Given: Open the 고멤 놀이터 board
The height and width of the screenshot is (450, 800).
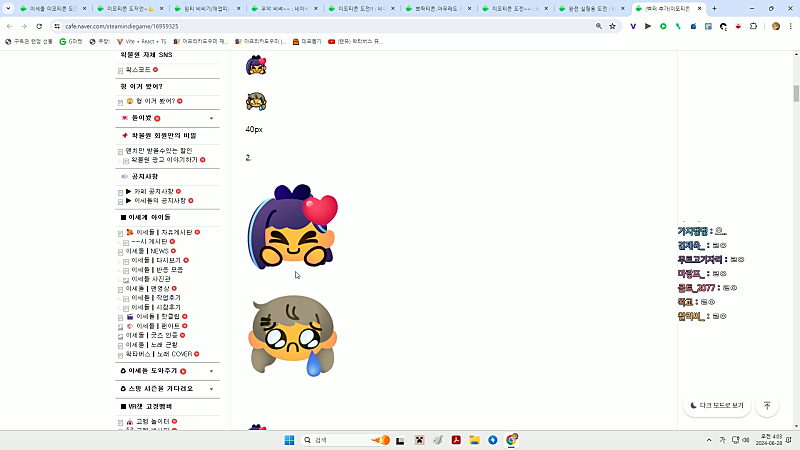Looking at the screenshot, I should [x=153, y=421].
